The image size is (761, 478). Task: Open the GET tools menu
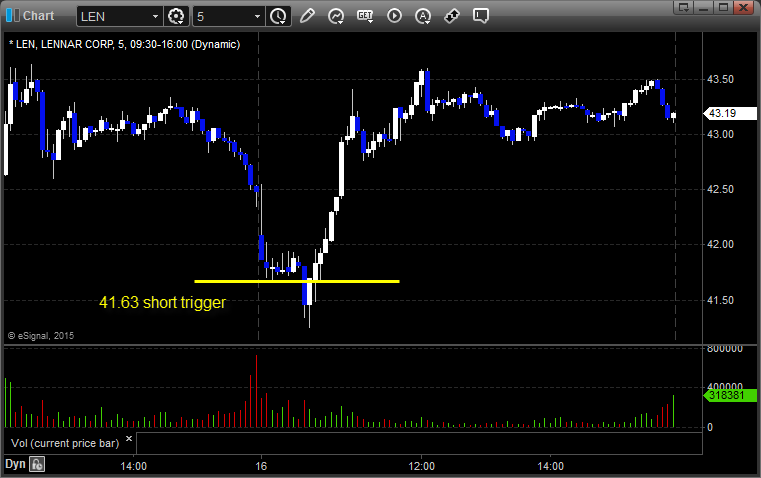365,16
